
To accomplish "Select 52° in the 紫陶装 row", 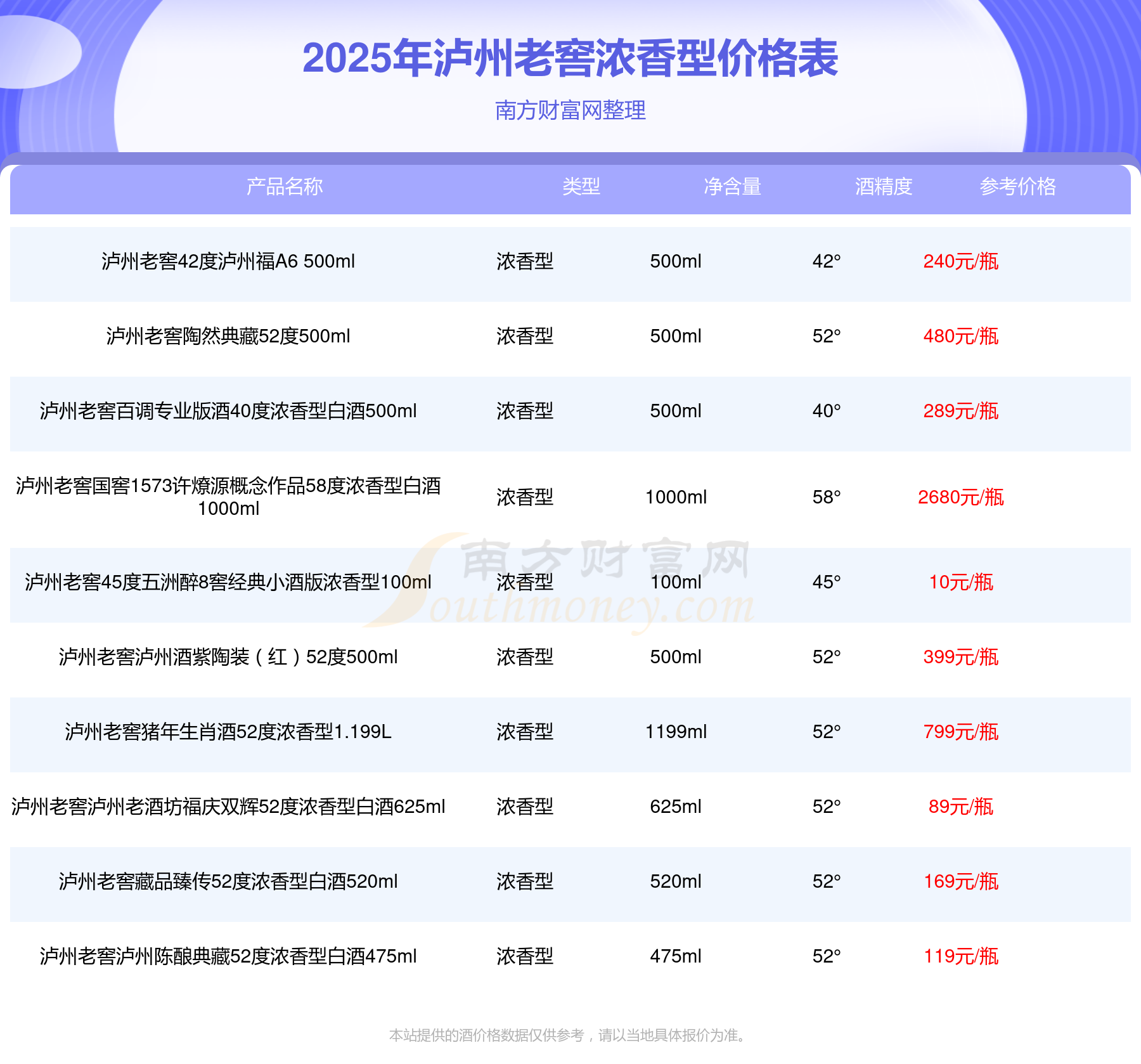I will click(x=827, y=657).
